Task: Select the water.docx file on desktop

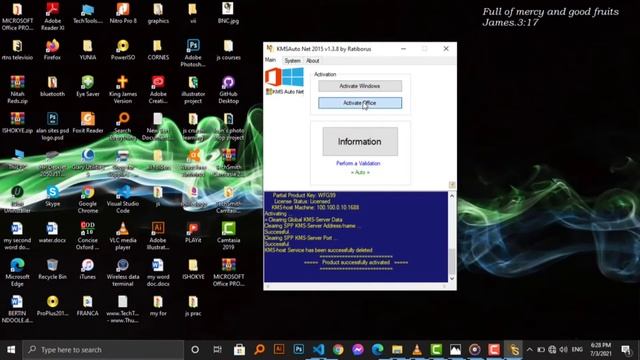Action: [x=52, y=233]
